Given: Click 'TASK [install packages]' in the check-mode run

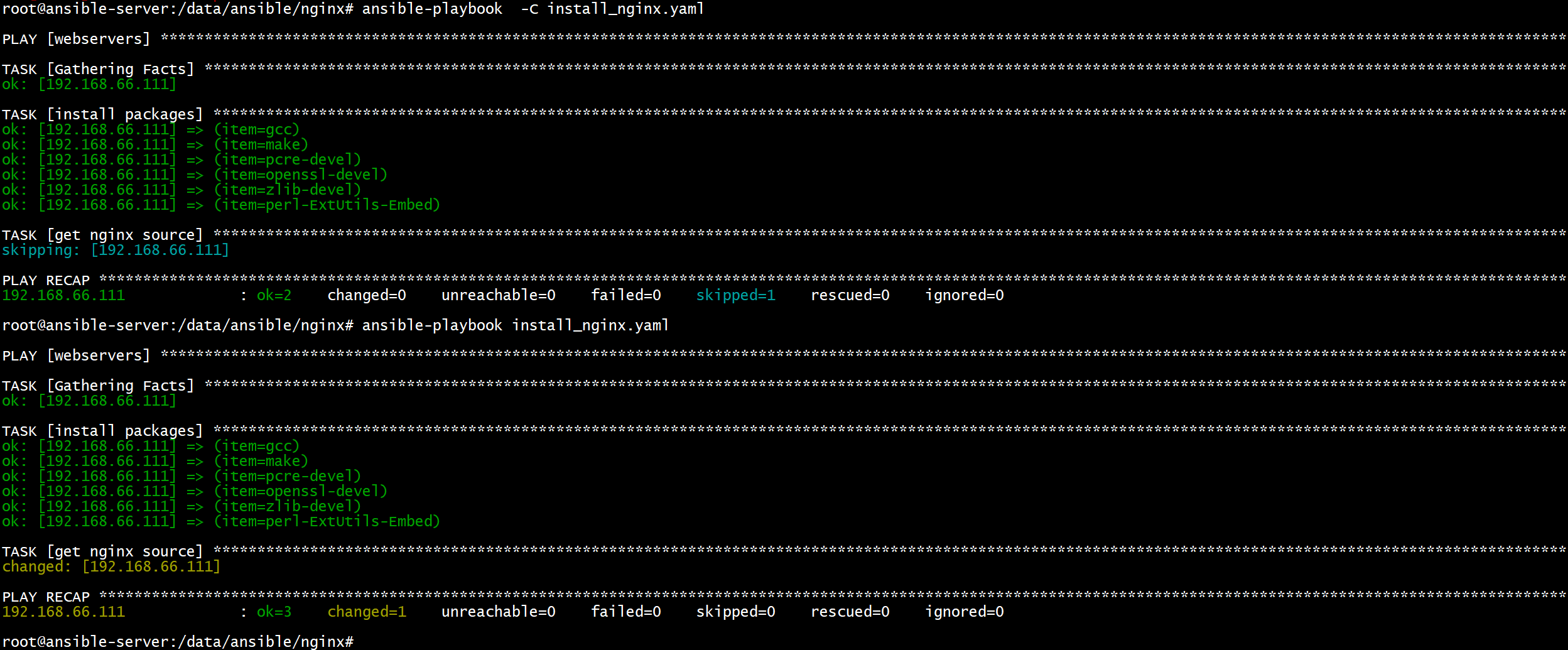Looking at the screenshot, I should click(x=102, y=114).
